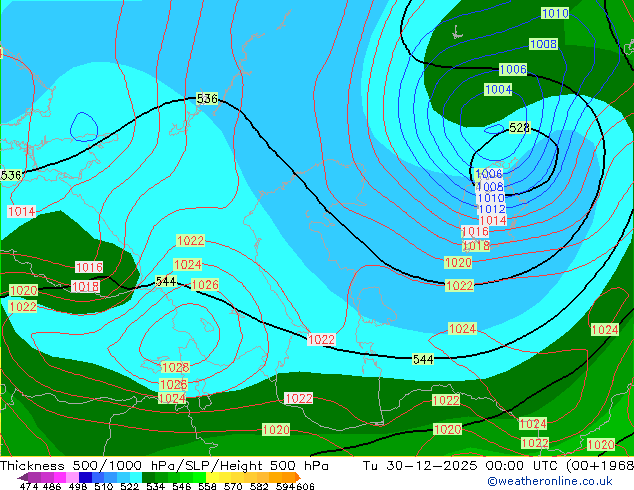Click the red 1014 label below the blue 1012

(x=493, y=220)
